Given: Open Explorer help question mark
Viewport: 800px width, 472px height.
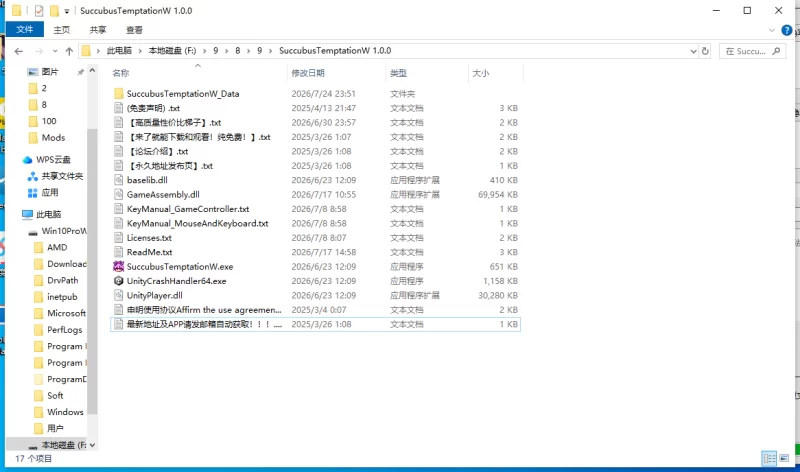Looking at the screenshot, I should pos(787,31).
